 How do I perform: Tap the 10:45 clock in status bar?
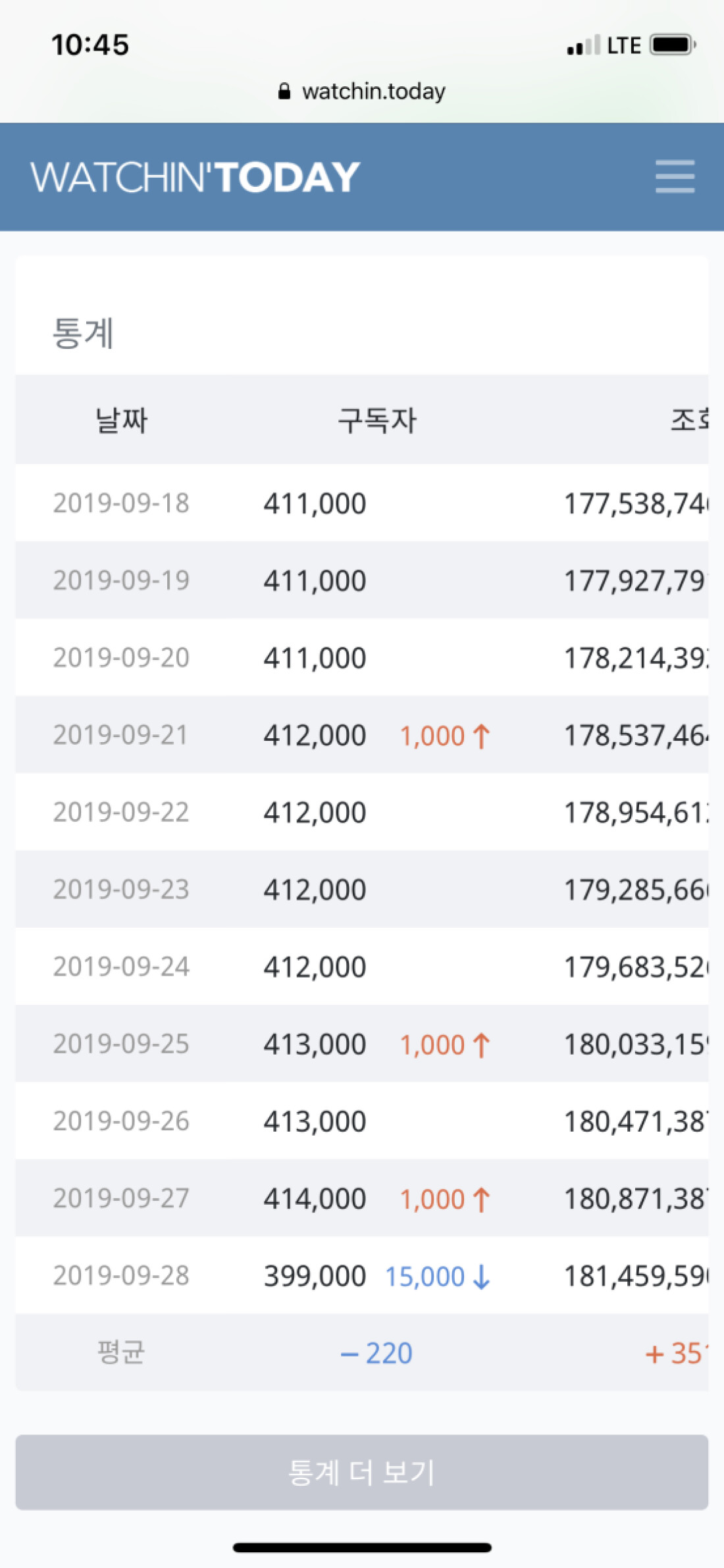tap(90, 45)
